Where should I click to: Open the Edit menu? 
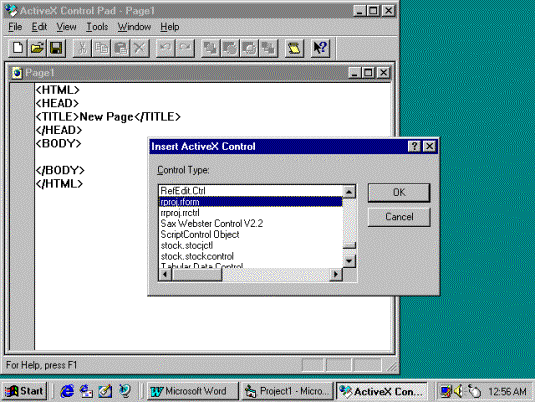tap(39, 27)
